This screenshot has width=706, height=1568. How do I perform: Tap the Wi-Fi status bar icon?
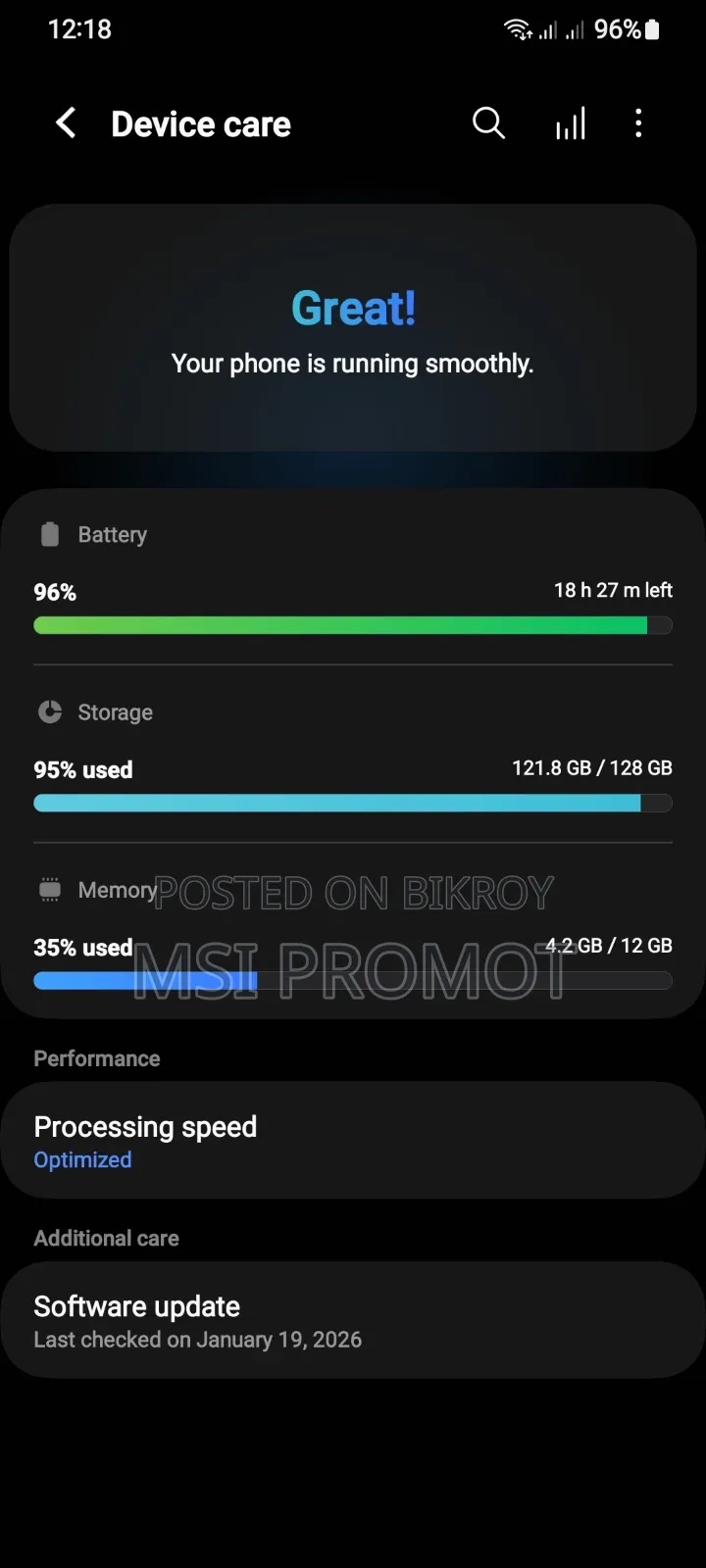point(519,29)
